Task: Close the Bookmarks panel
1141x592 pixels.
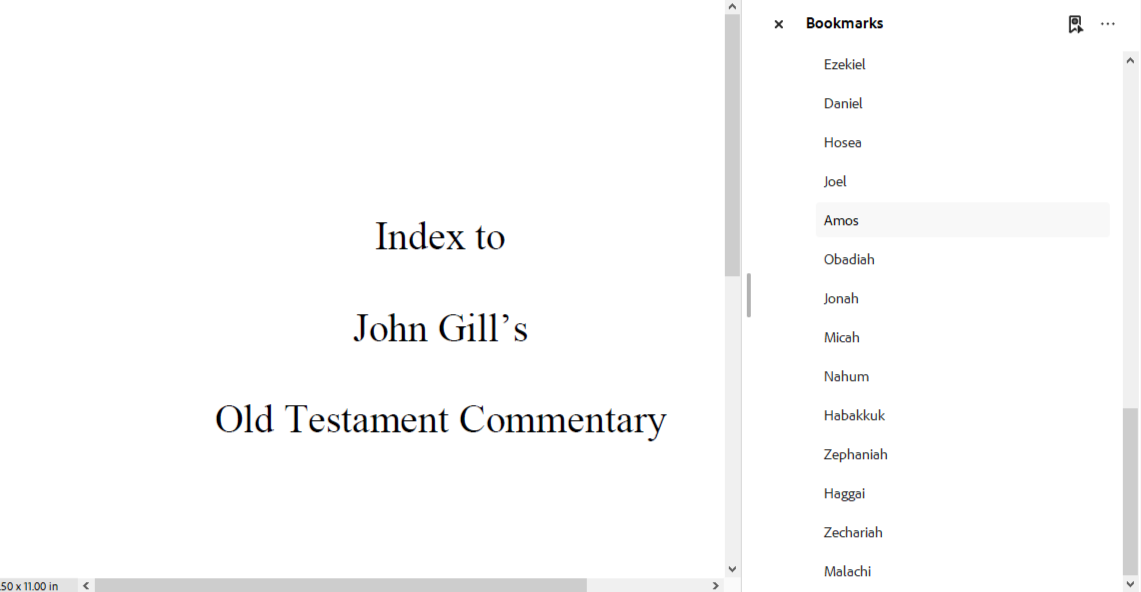Action: click(779, 24)
